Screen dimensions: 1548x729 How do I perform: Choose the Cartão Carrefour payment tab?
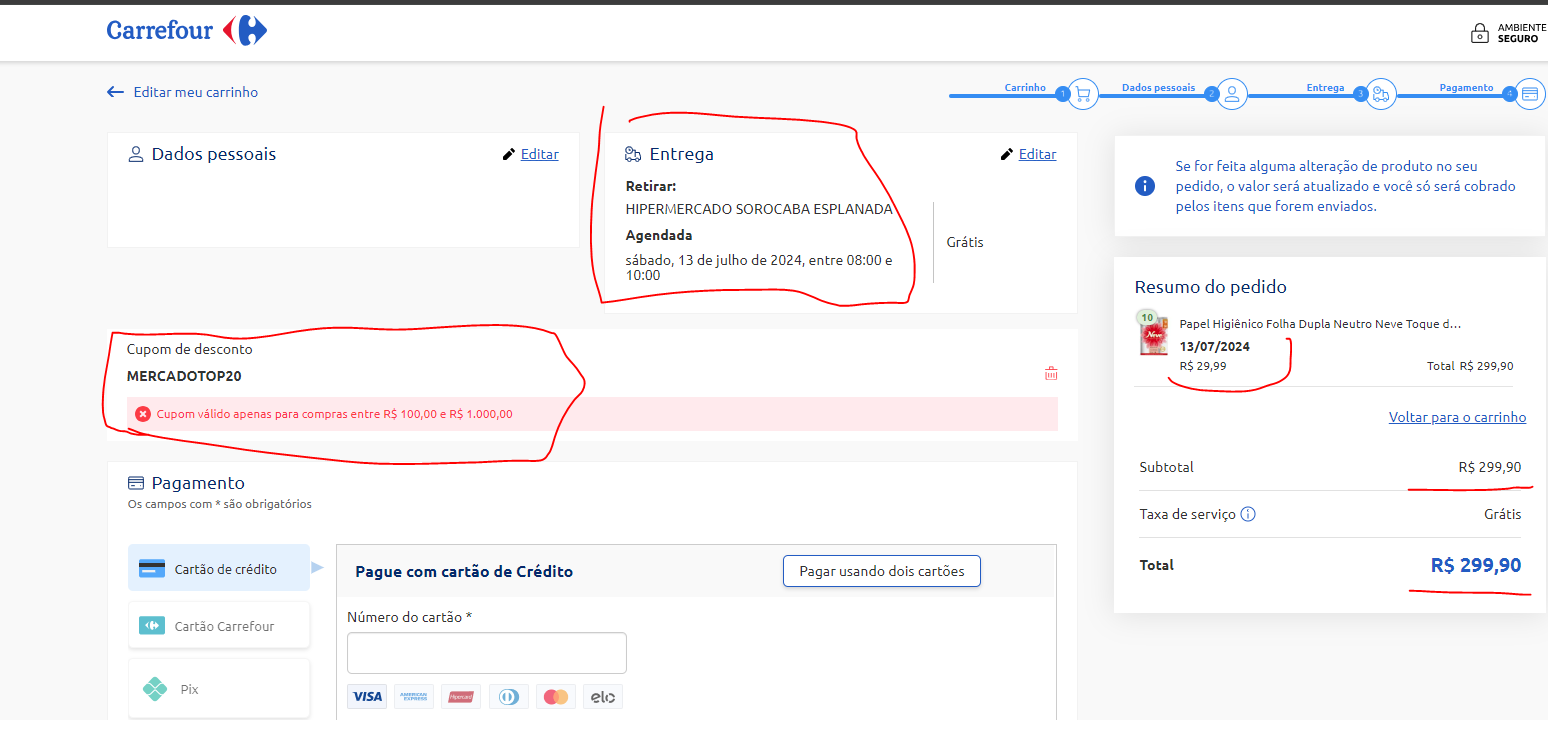point(219,625)
